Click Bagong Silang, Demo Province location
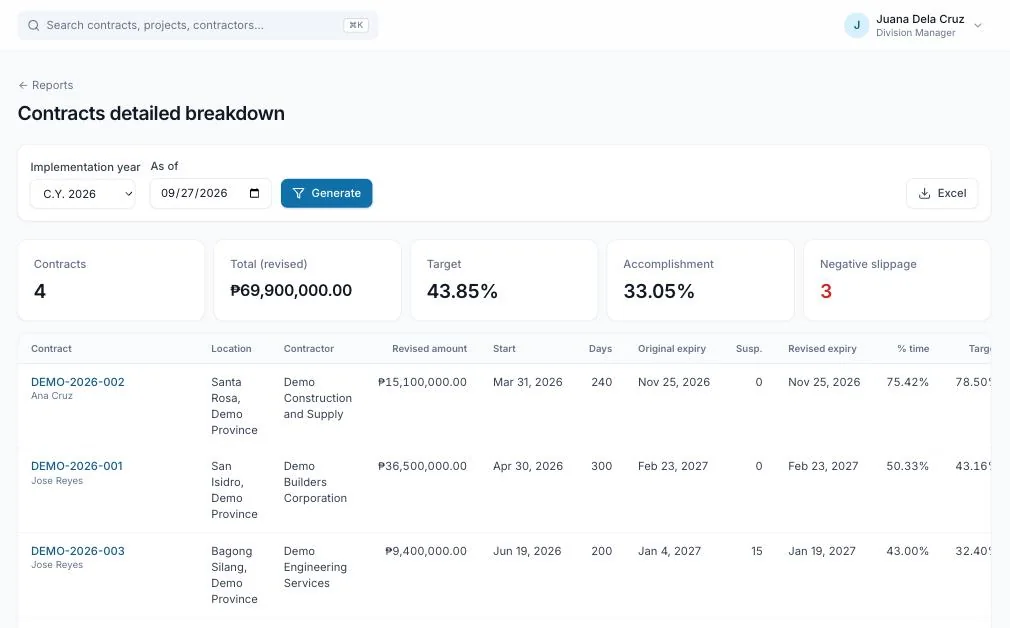 tap(234, 575)
